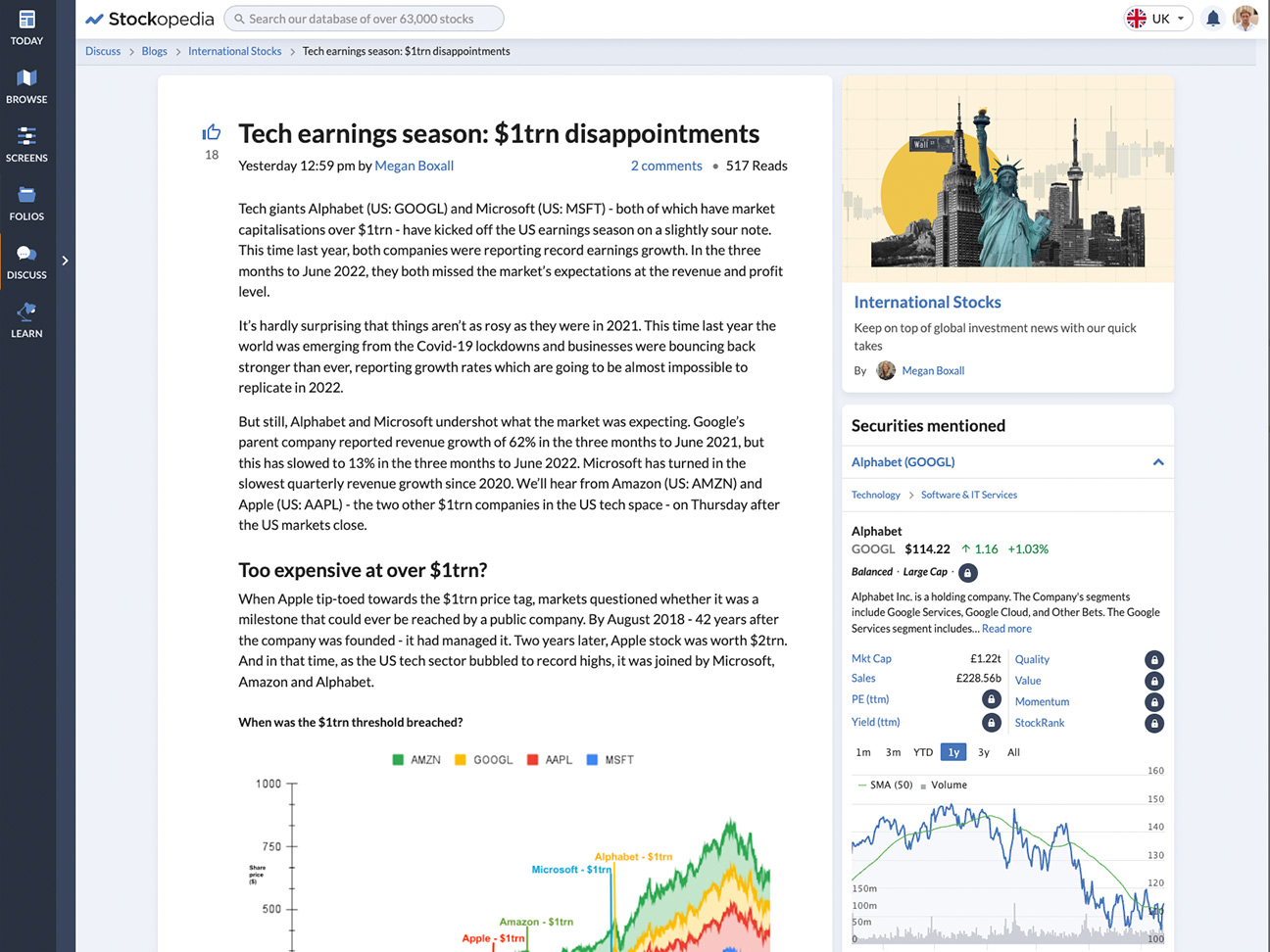Open Megan Boxall link in blog card
Image resolution: width=1270 pixels, height=952 pixels.
point(933,370)
